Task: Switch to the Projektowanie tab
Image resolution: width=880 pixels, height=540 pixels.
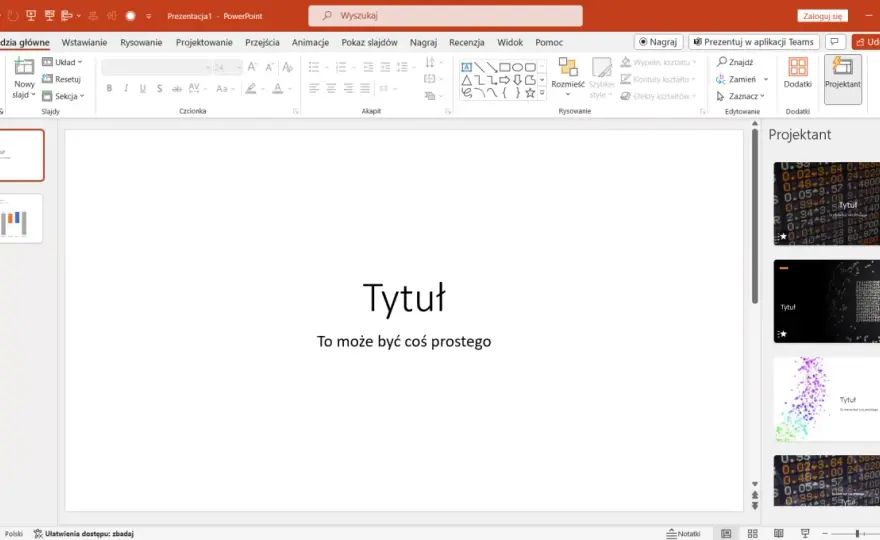Action: (204, 42)
